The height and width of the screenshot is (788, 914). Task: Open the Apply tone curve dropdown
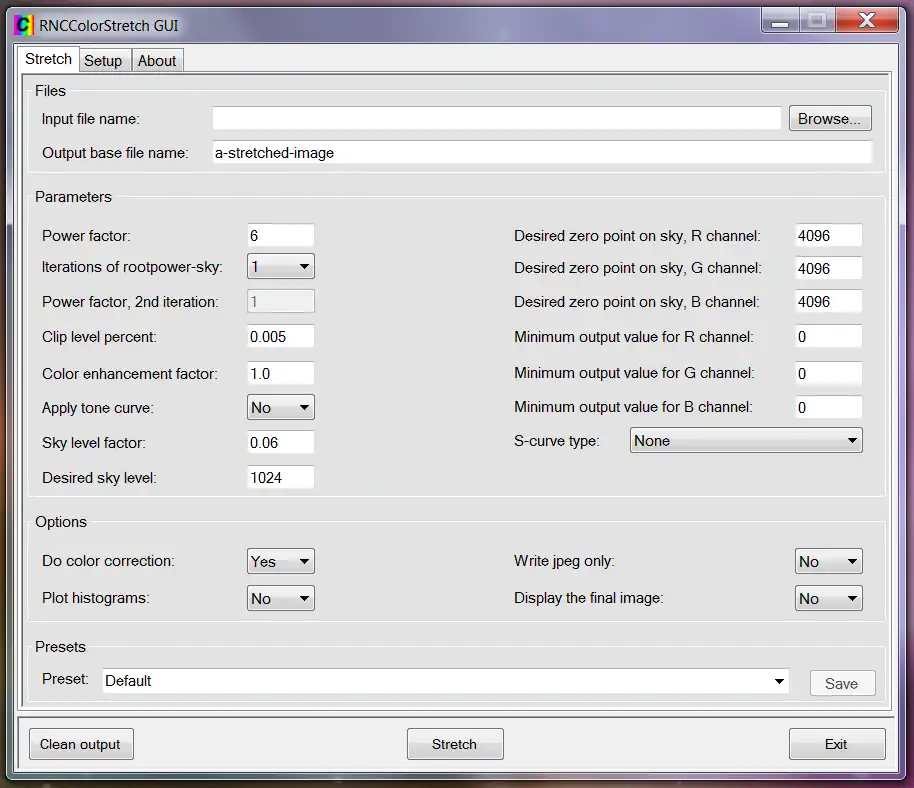[280, 407]
